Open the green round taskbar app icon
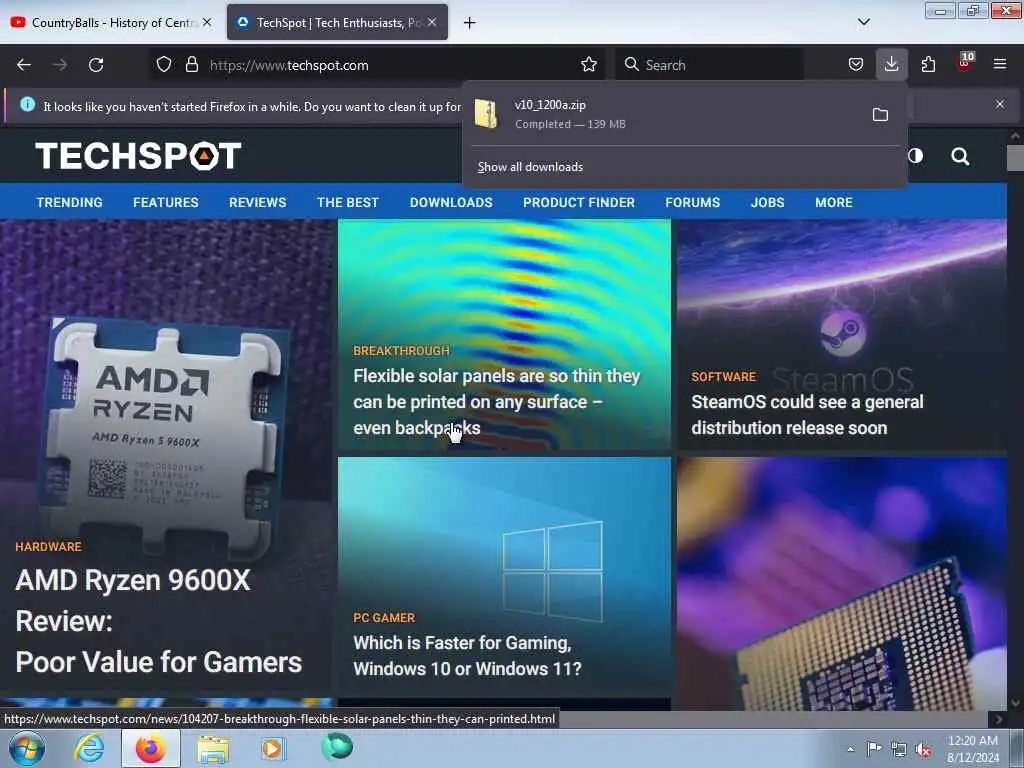Screen dimensions: 1024x768 pyautogui.click(x=337, y=747)
